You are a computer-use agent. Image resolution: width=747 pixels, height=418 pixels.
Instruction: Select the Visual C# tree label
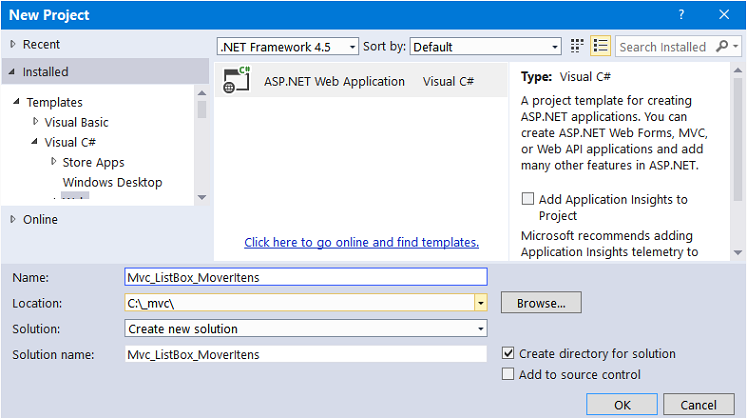[70, 143]
